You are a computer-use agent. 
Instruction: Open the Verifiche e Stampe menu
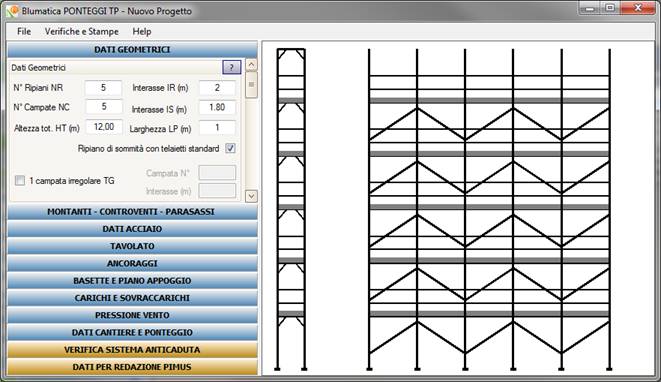coord(82,32)
